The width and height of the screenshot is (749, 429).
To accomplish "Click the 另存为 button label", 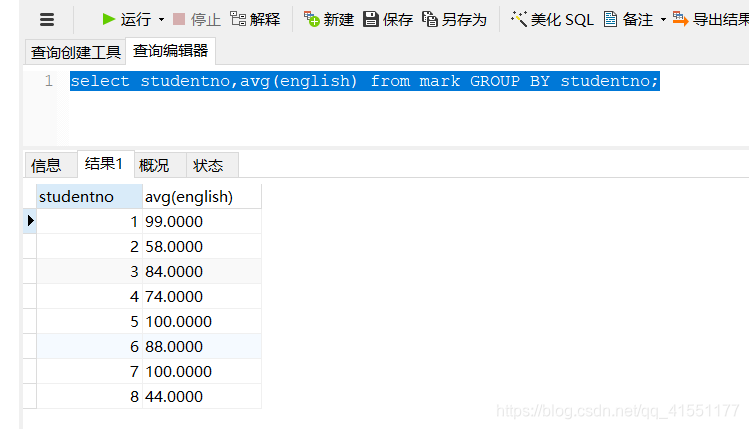I will pyautogui.click(x=464, y=20).
